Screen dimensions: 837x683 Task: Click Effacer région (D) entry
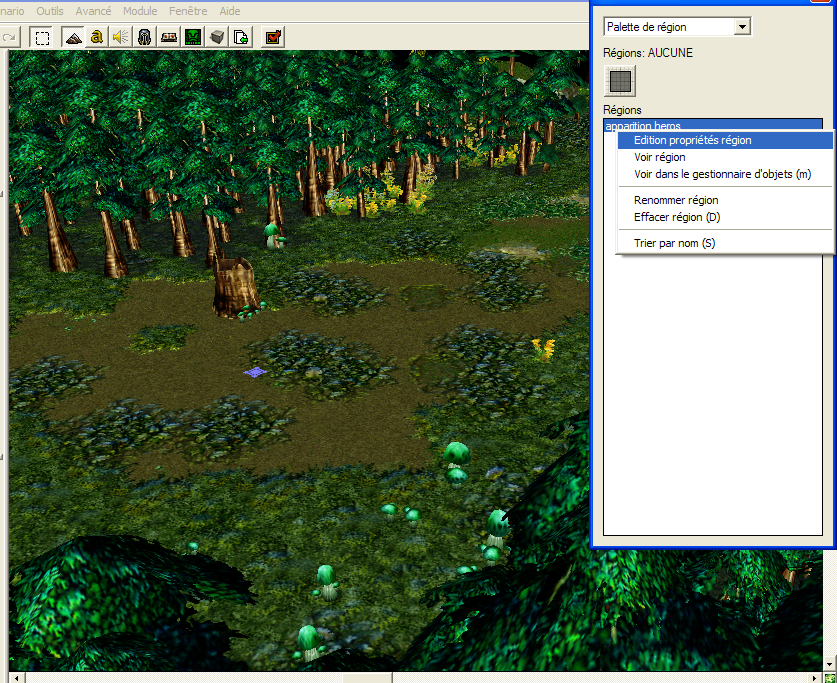677,217
